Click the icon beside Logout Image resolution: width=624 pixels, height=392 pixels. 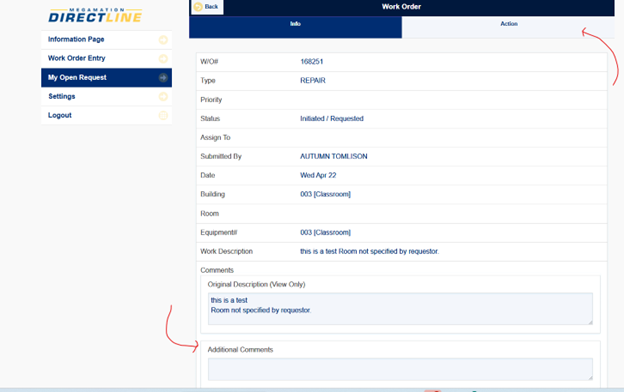pyautogui.click(x=163, y=115)
